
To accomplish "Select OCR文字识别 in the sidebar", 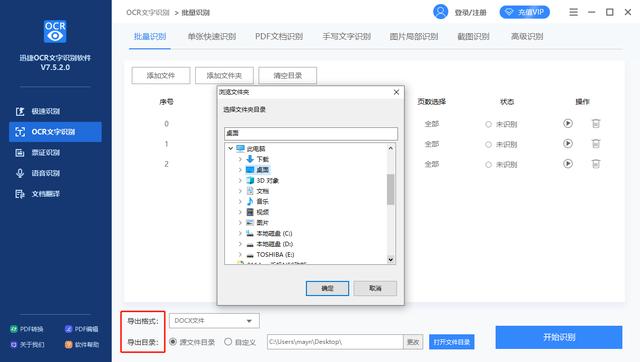I will (x=55, y=132).
